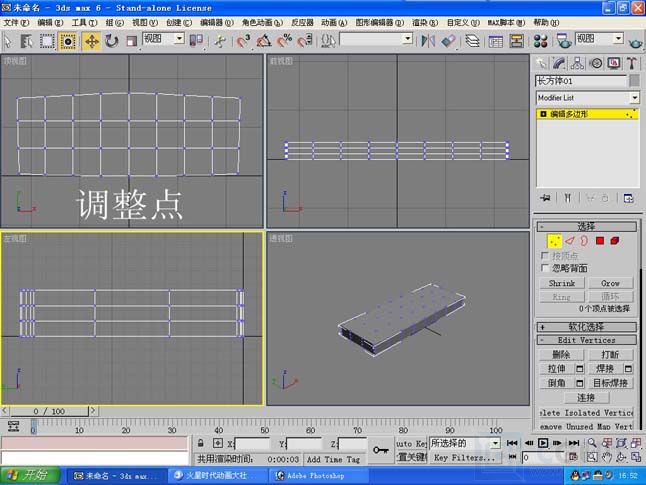This screenshot has width=646, height=485.
Task: Toggle Spinner Snap
Action: point(305,41)
